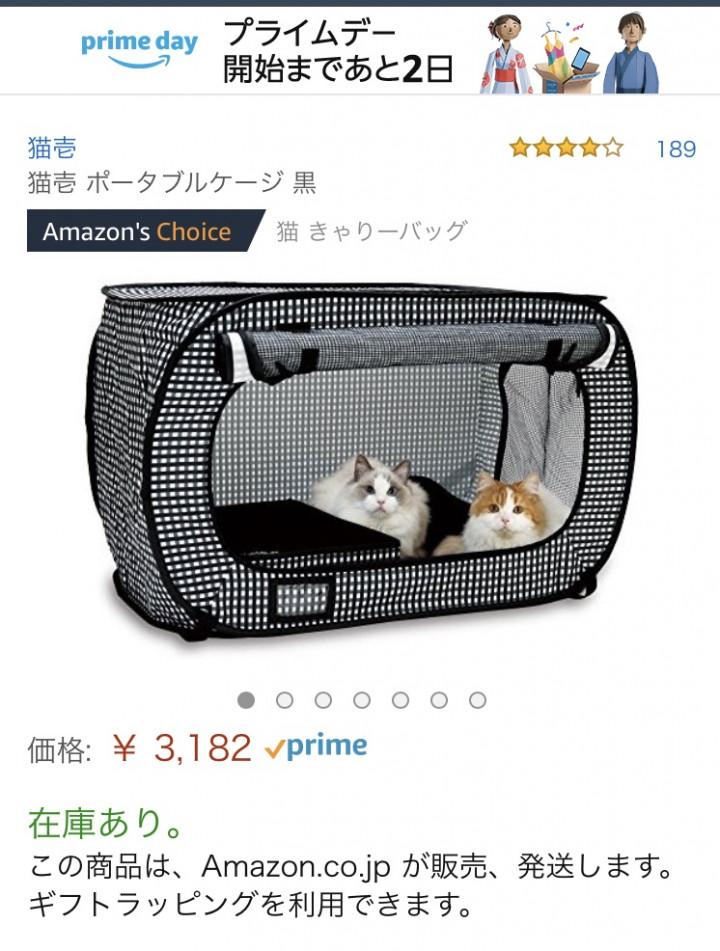
Task: Select the second image carousel dot
Action: [x=284, y=701]
